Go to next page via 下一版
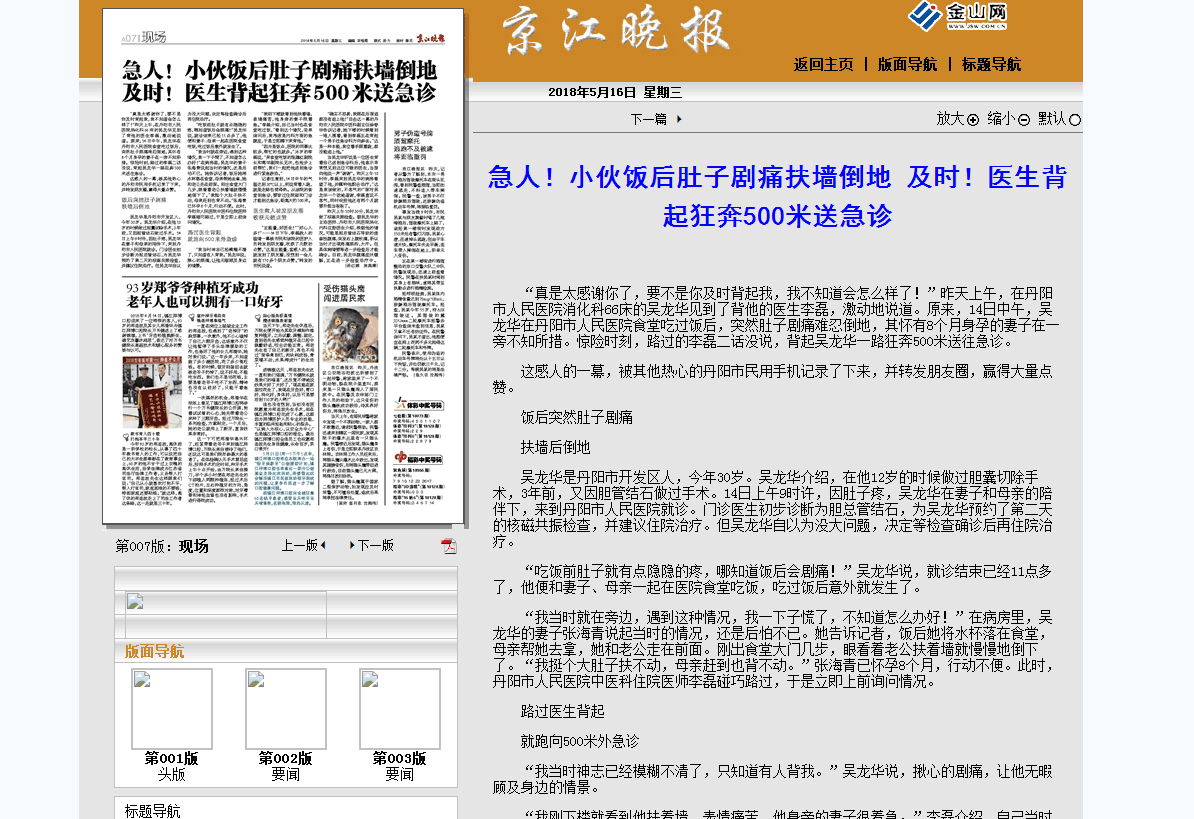Screen dimensions: 1194x819 click(371, 546)
